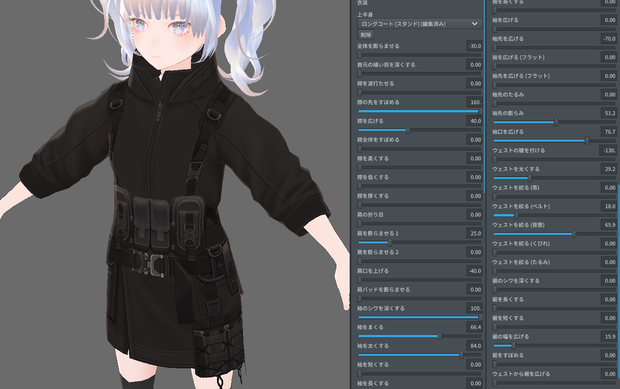Click the 襟を広げる slider handle
Viewport: 620px width, 389px height.
click(408, 130)
